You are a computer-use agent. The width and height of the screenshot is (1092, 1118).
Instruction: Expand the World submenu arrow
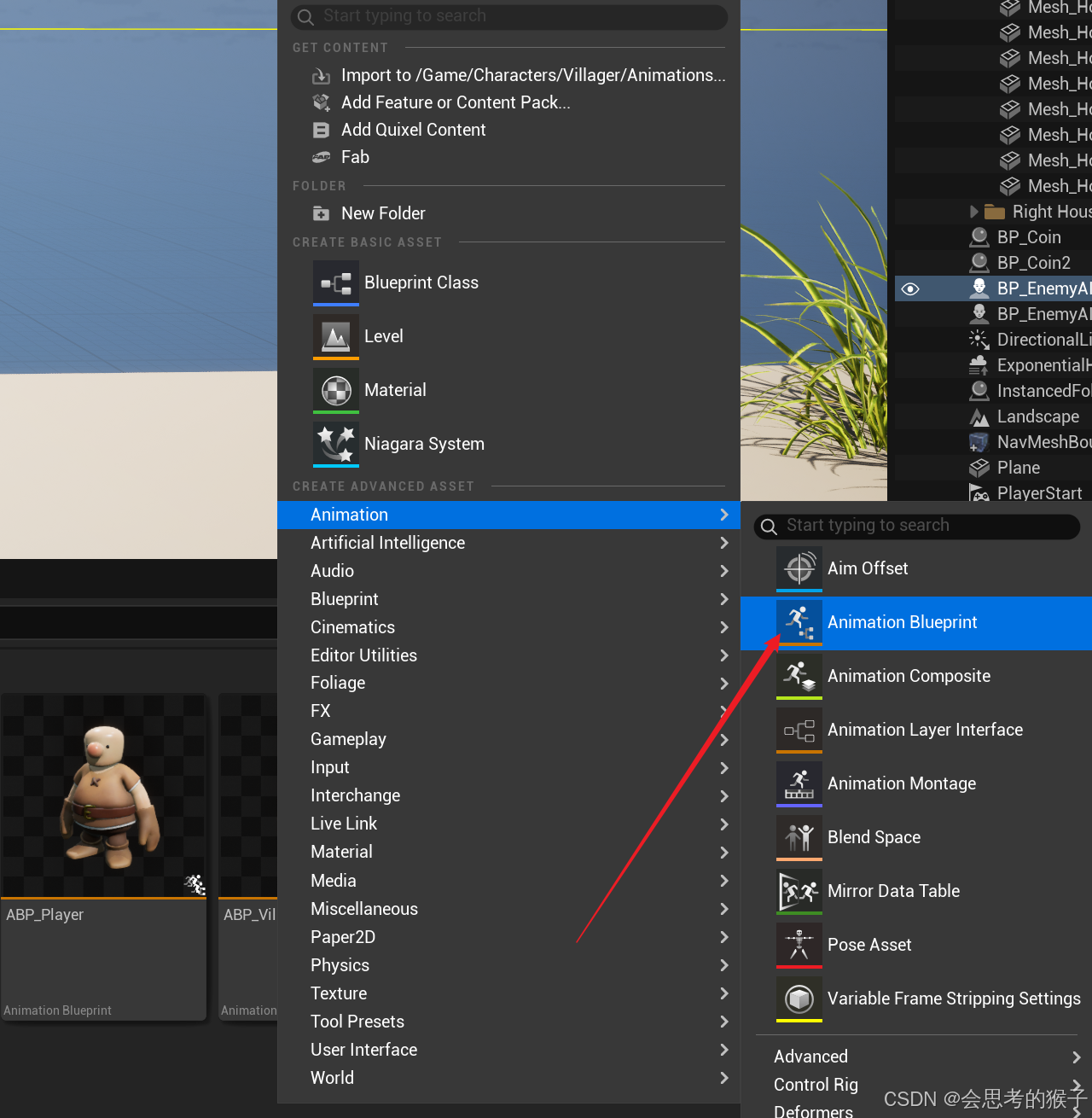pyautogui.click(x=723, y=1078)
